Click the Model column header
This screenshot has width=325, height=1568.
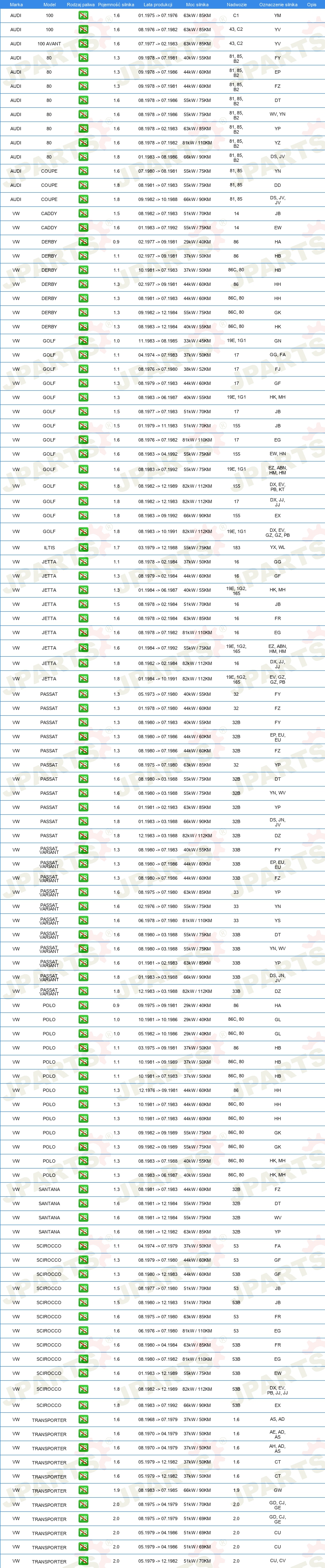pyautogui.click(x=49, y=4)
